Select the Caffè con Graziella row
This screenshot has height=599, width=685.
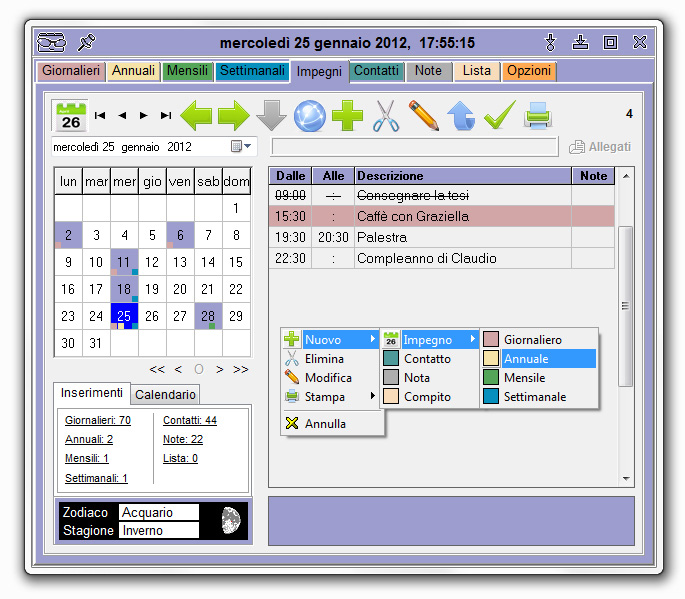coord(442,216)
